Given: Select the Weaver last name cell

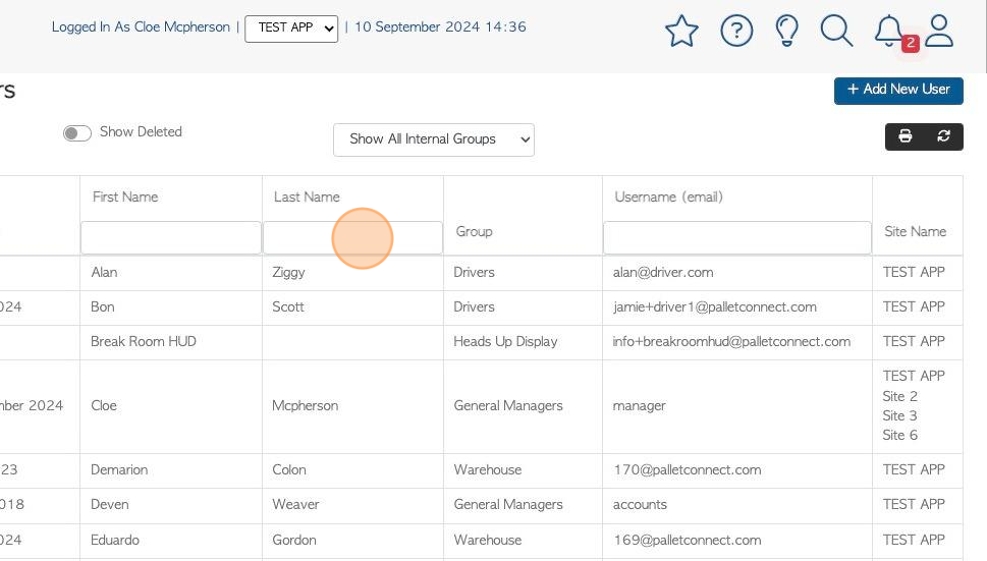Looking at the screenshot, I should coord(295,504).
